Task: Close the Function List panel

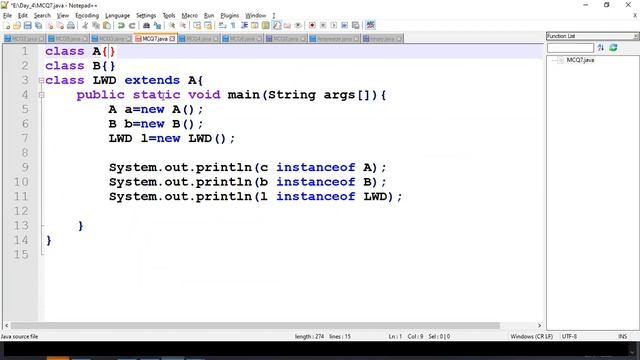Action: [x=636, y=36]
